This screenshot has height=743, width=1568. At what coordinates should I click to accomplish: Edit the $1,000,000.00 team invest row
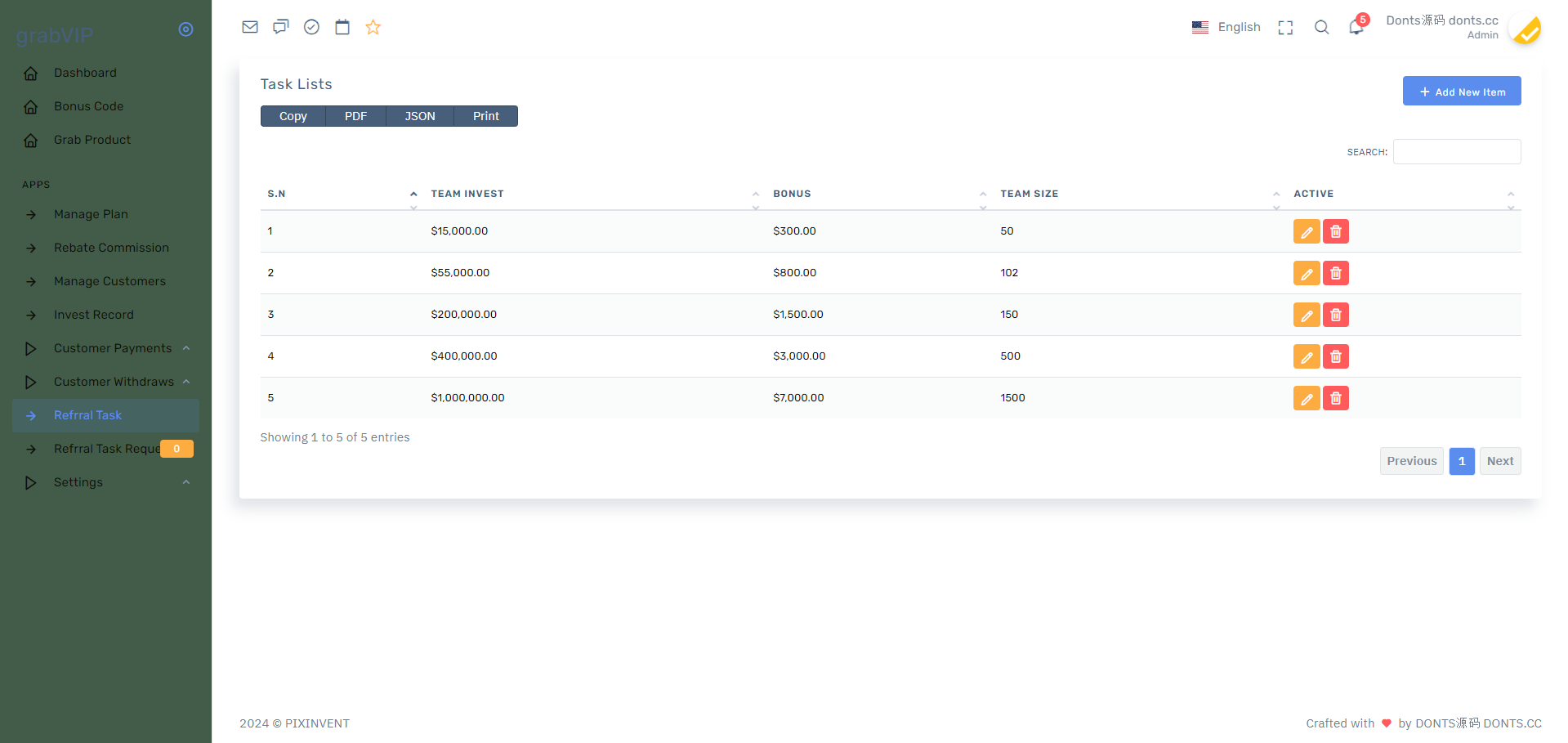pos(1307,398)
